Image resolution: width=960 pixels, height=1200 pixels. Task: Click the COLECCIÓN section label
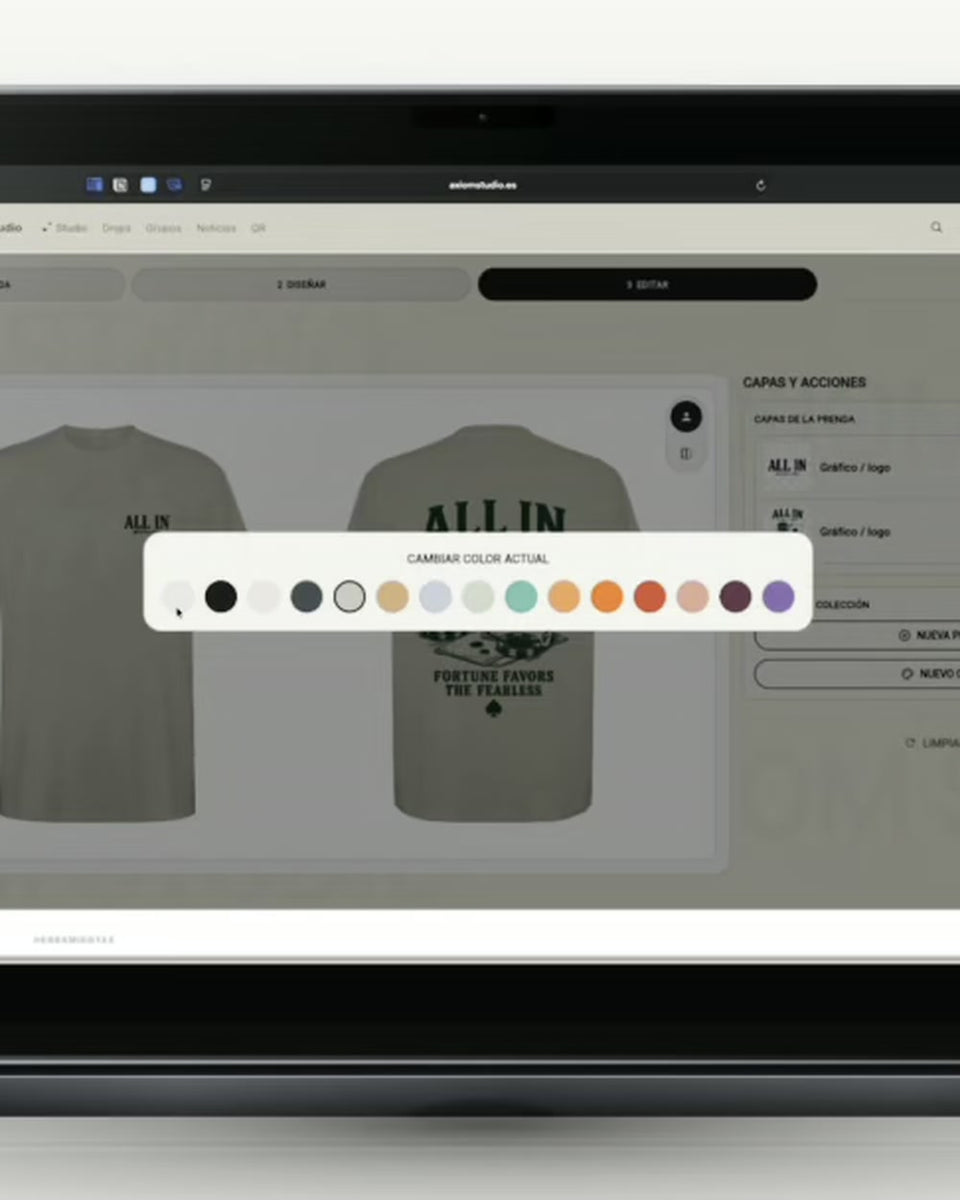842,605
